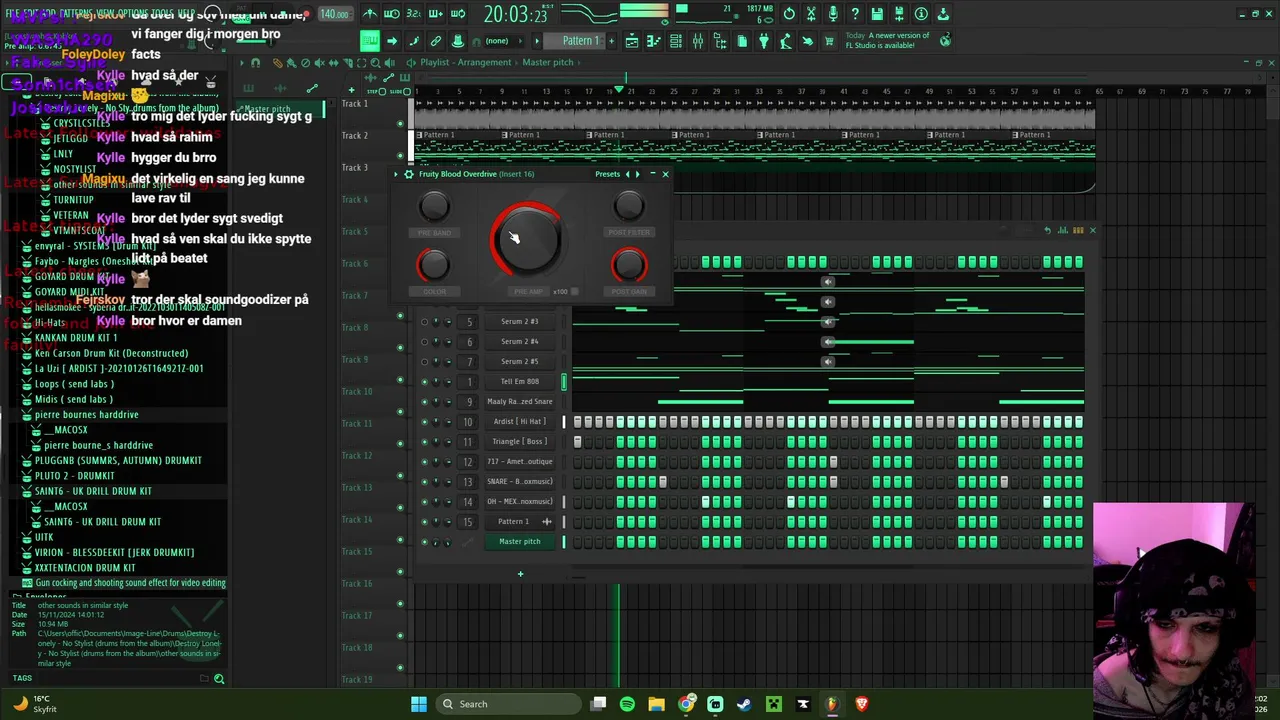Select the Tell Em 808 channel button
Image resolution: width=1280 pixels, height=720 pixels.
point(519,382)
